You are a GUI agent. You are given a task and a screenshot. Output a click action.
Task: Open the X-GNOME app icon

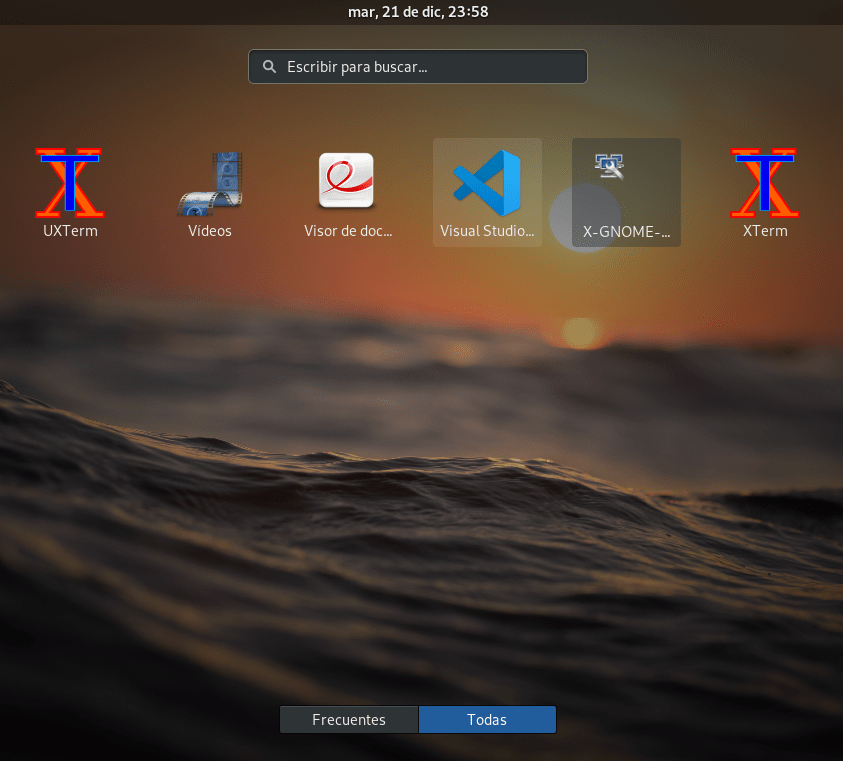(608, 166)
